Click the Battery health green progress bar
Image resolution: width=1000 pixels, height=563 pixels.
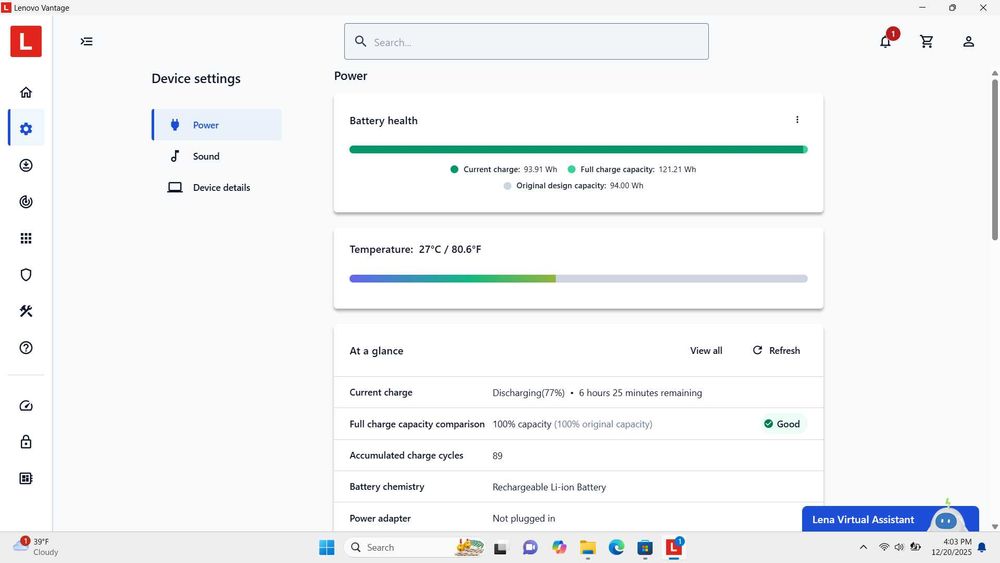point(578,149)
